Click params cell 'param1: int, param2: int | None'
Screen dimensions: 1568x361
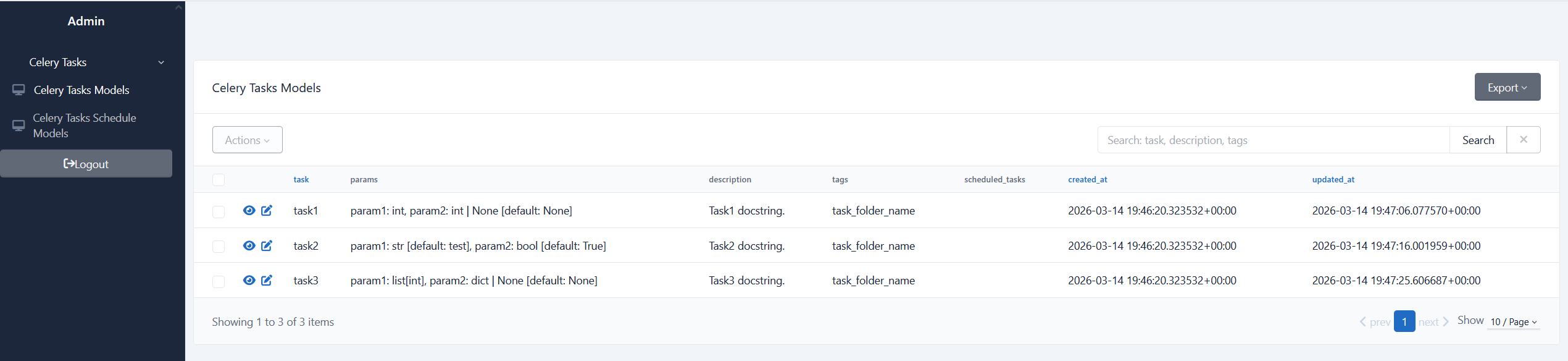(x=461, y=211)
